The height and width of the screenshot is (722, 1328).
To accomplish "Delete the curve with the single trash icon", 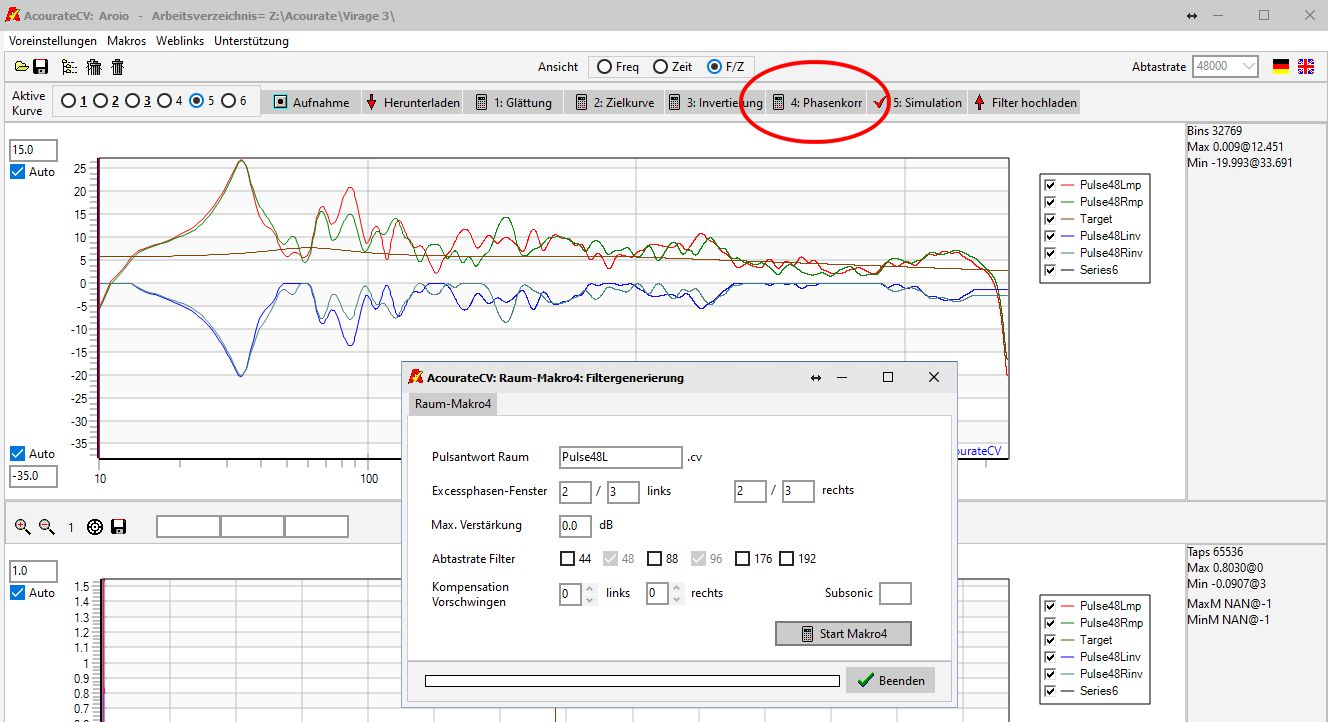I will 117,67.
